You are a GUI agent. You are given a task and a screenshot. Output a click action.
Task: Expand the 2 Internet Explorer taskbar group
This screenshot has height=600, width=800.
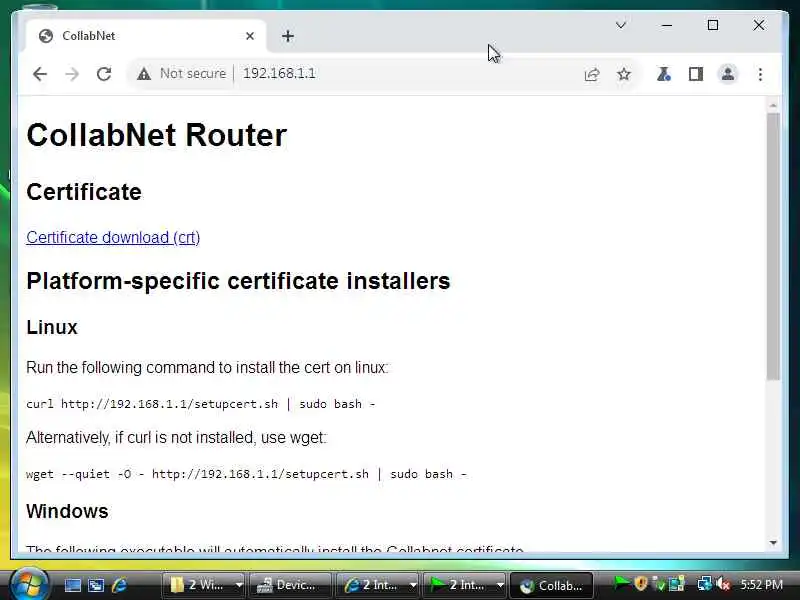pos(378,585)
